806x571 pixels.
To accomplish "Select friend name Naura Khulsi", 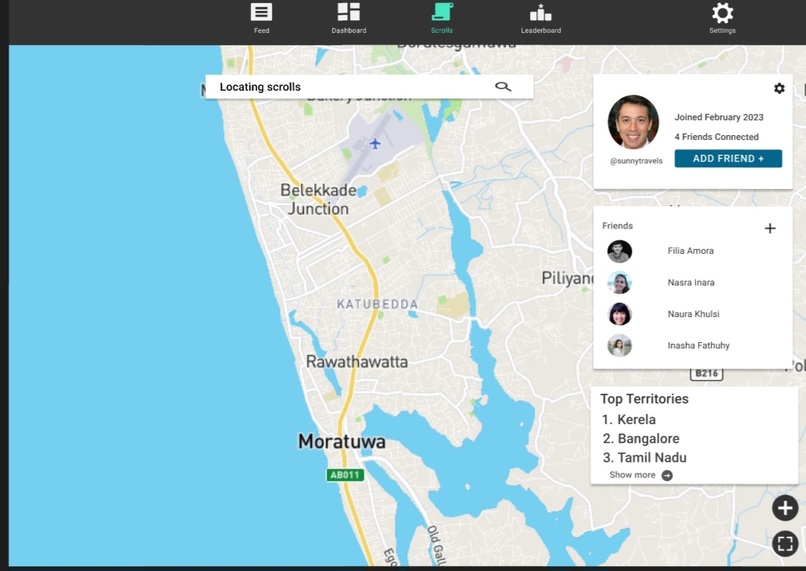I will point(693,314).
